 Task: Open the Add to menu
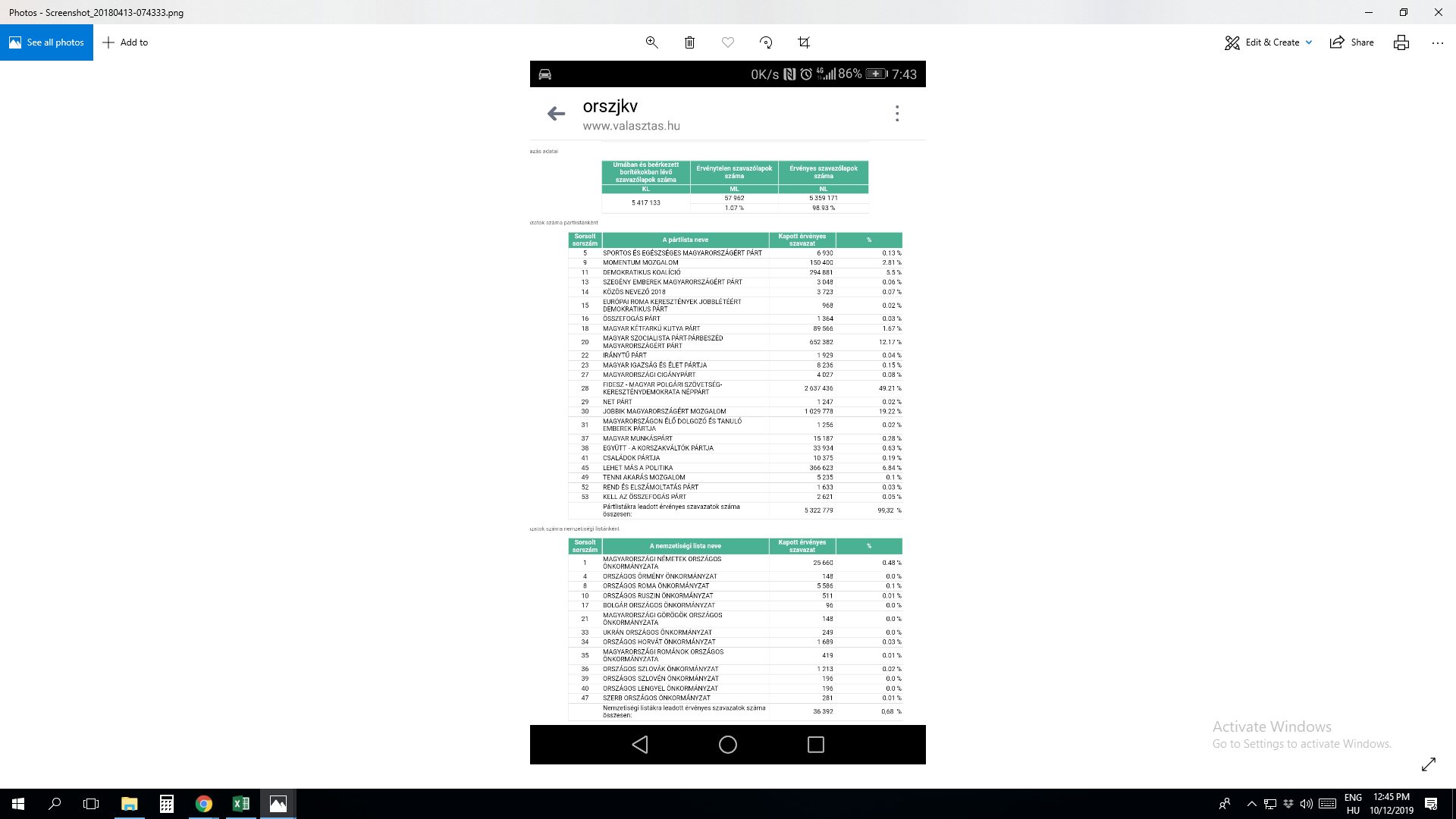125,42
